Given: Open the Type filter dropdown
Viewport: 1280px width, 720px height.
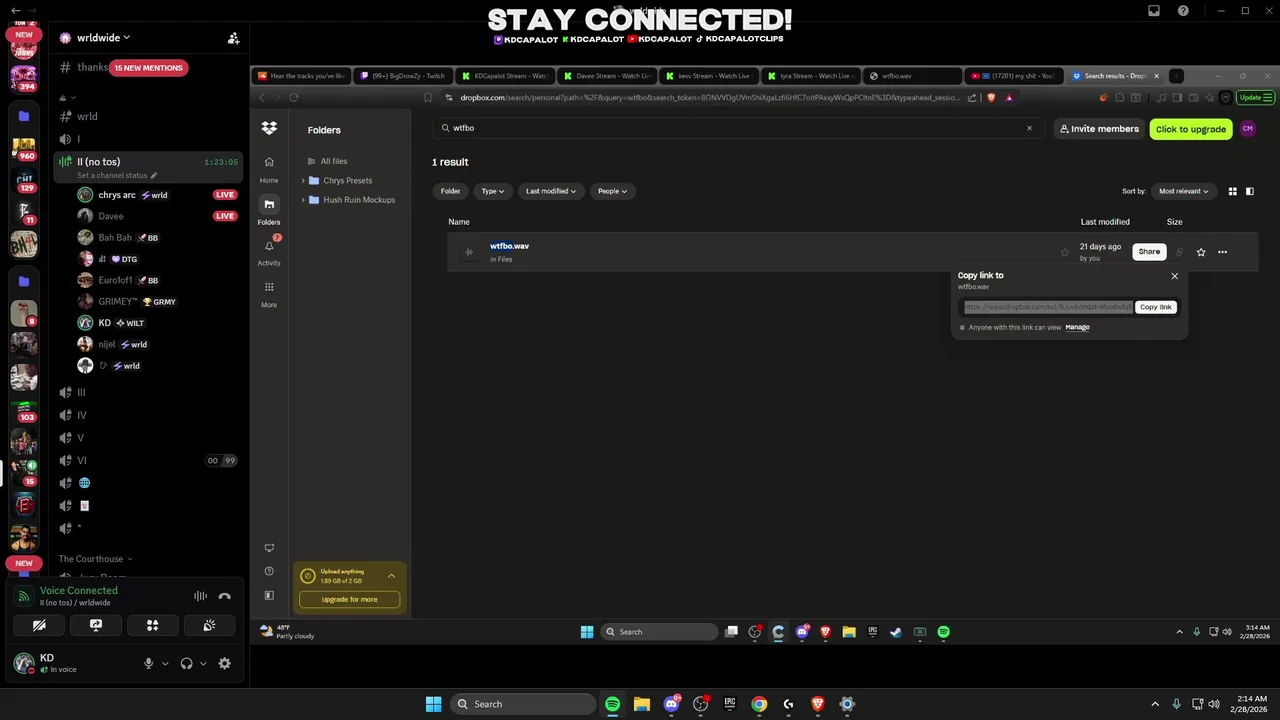Looking at the screenshot, I should tap(492, 191).
